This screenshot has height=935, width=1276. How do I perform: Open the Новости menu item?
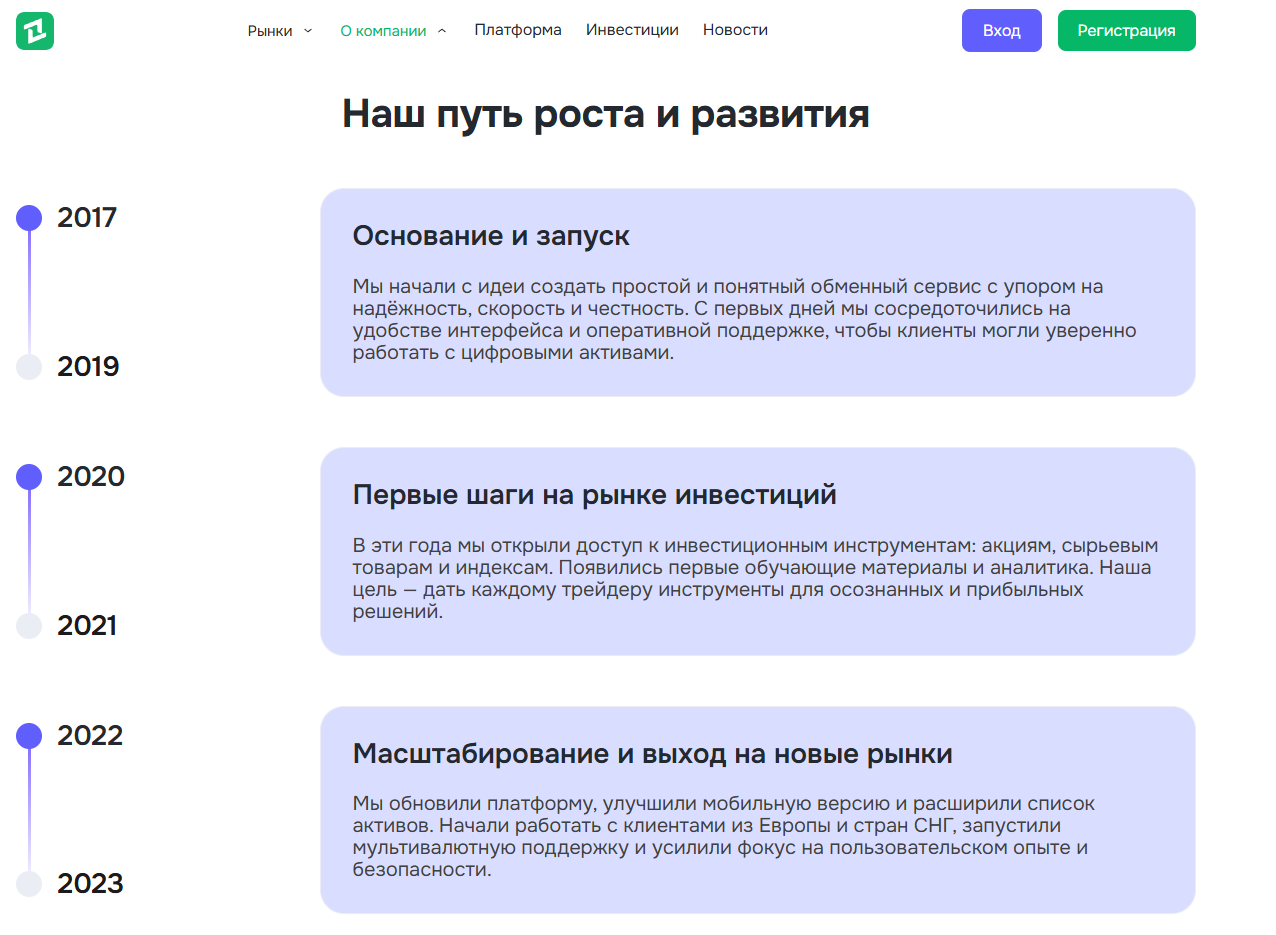(735, 29)
